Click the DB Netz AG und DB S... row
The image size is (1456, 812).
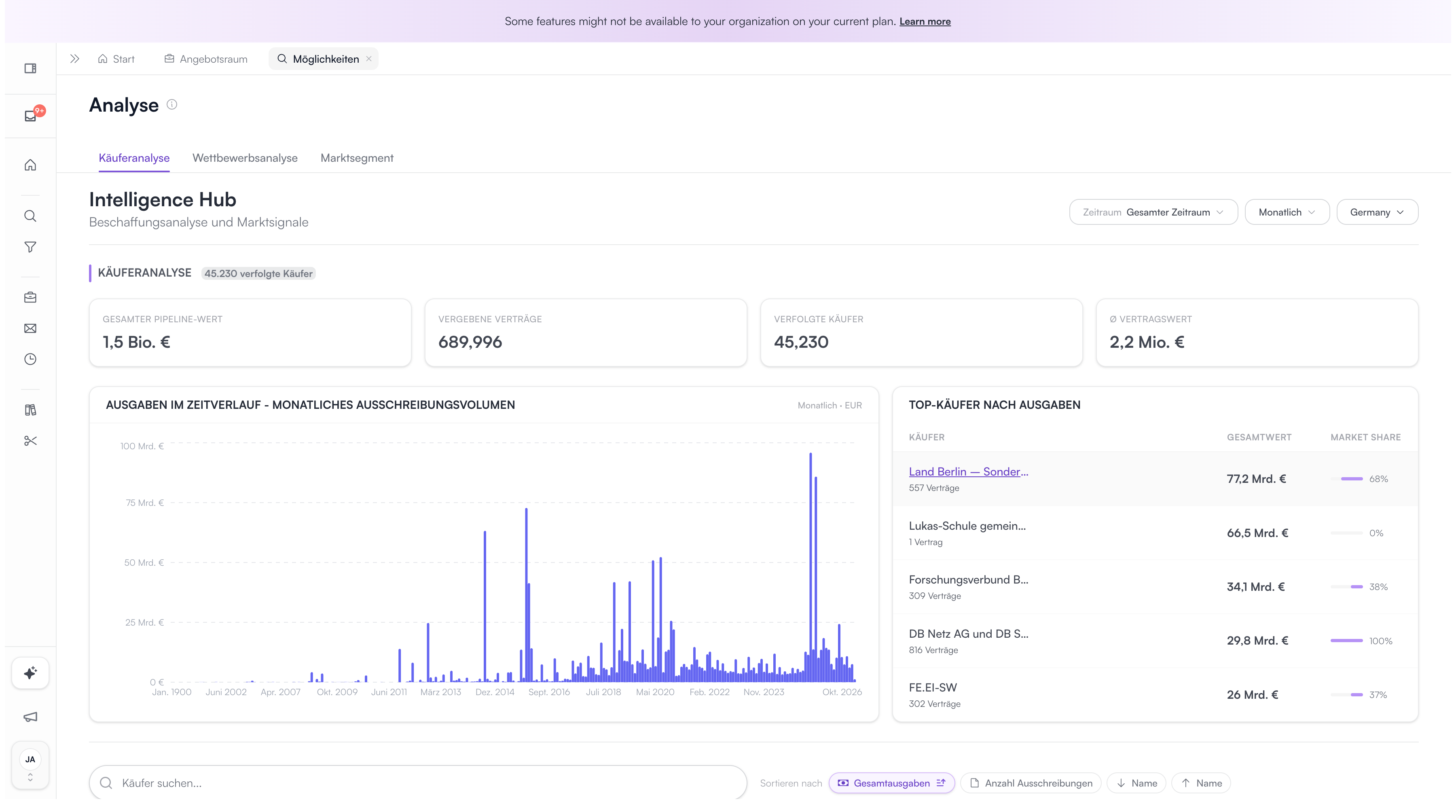coord(1155,641)
